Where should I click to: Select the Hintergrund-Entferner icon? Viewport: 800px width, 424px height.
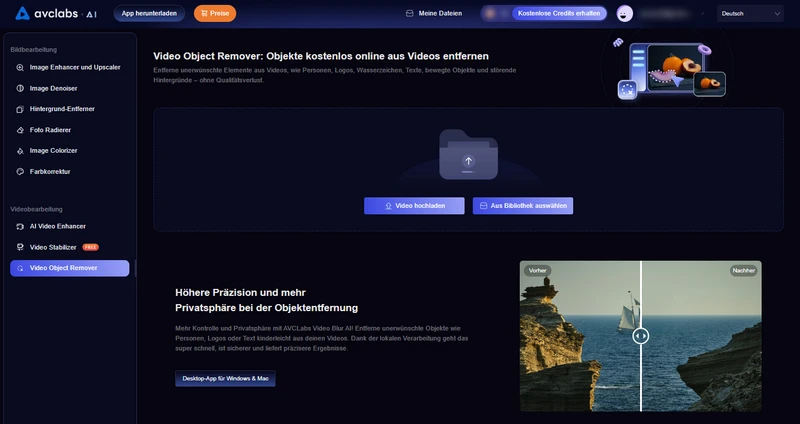[20, 109]
